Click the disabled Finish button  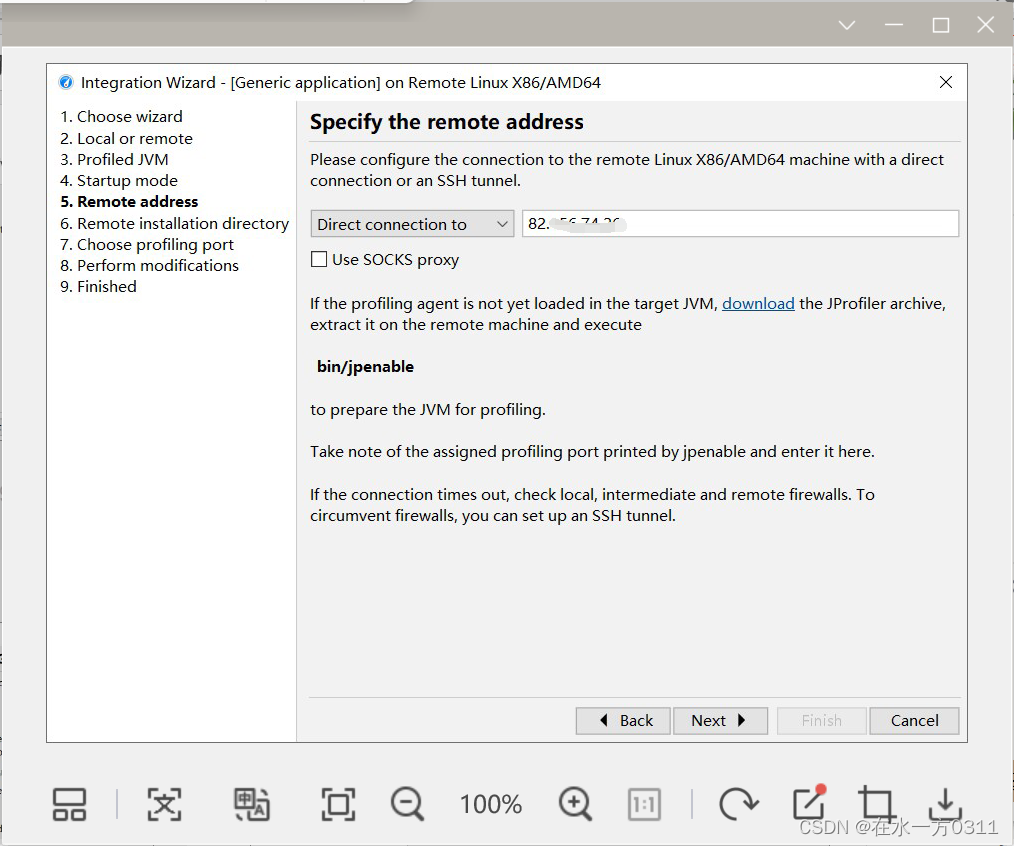[x=821, y=721]
